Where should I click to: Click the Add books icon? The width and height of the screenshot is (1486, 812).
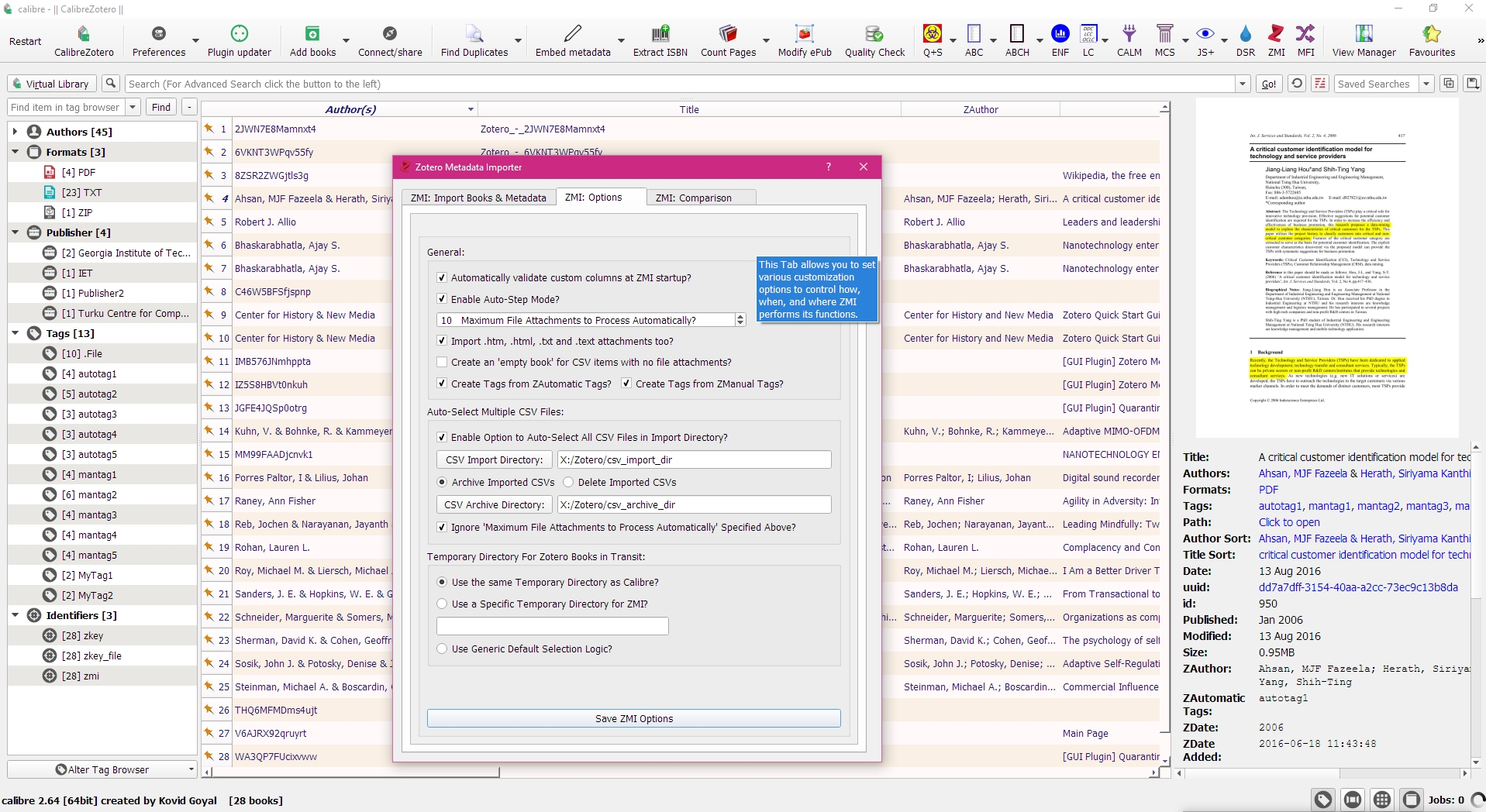[x=312, y=40]
